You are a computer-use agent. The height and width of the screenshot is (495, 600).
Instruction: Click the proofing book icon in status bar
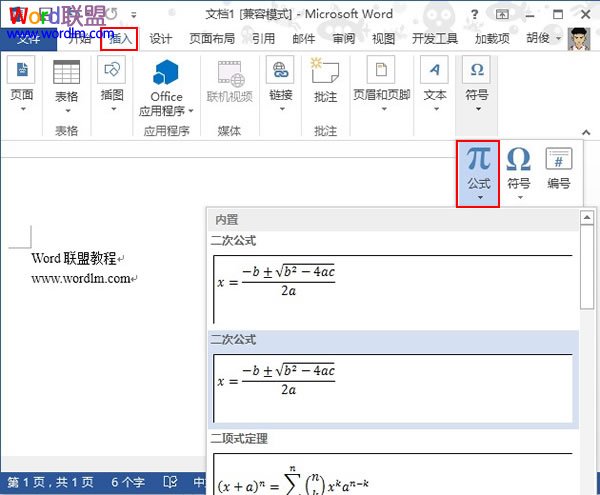point(170,482)
